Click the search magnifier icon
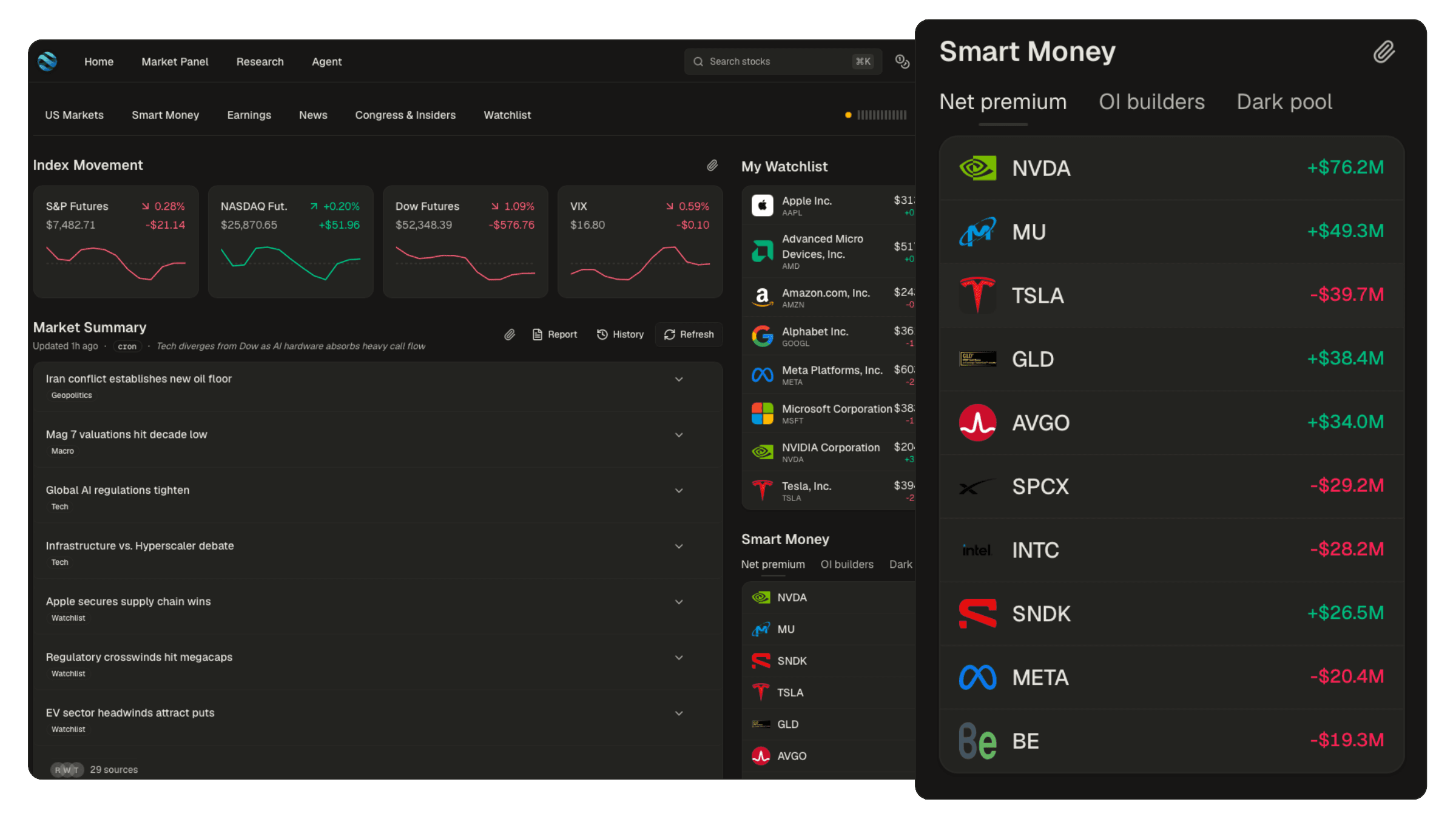 pos(698,61)
